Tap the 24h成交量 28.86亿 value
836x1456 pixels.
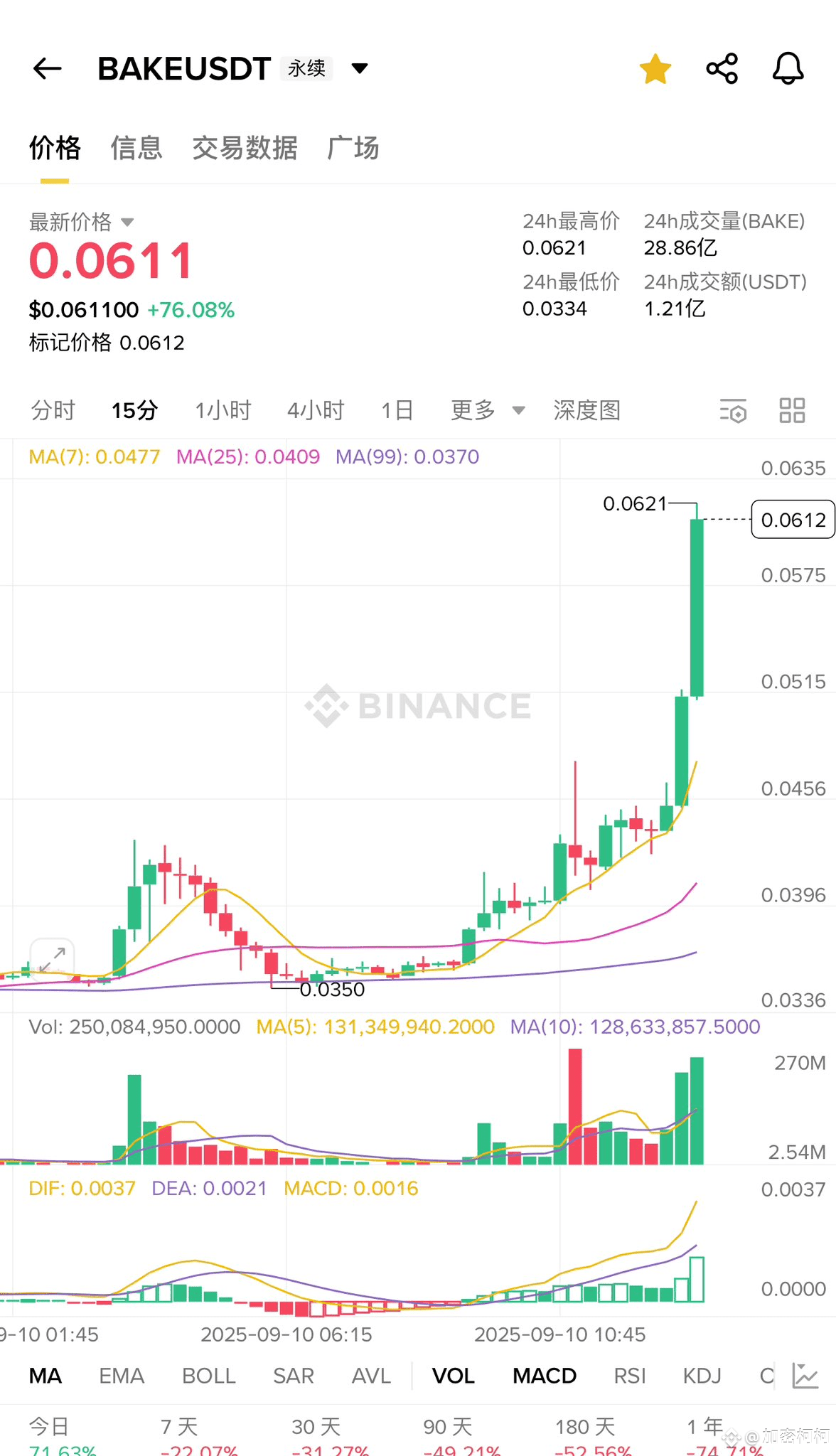pos(680,247)
